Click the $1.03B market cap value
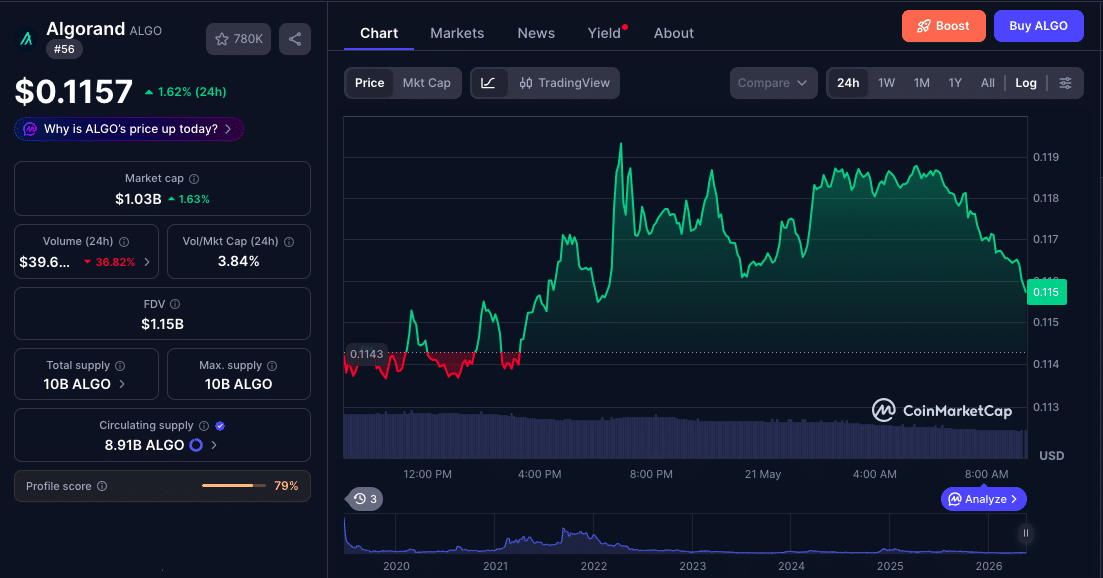1103x578 pixels. (138, 199)
